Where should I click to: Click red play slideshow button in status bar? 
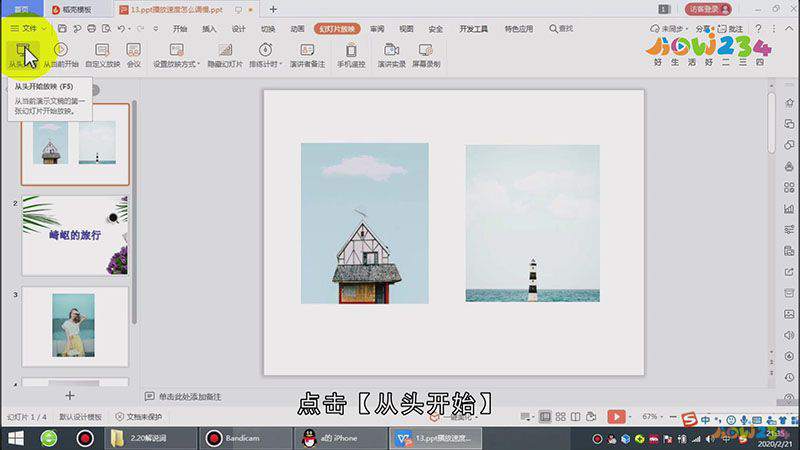(x=616, y=417)
